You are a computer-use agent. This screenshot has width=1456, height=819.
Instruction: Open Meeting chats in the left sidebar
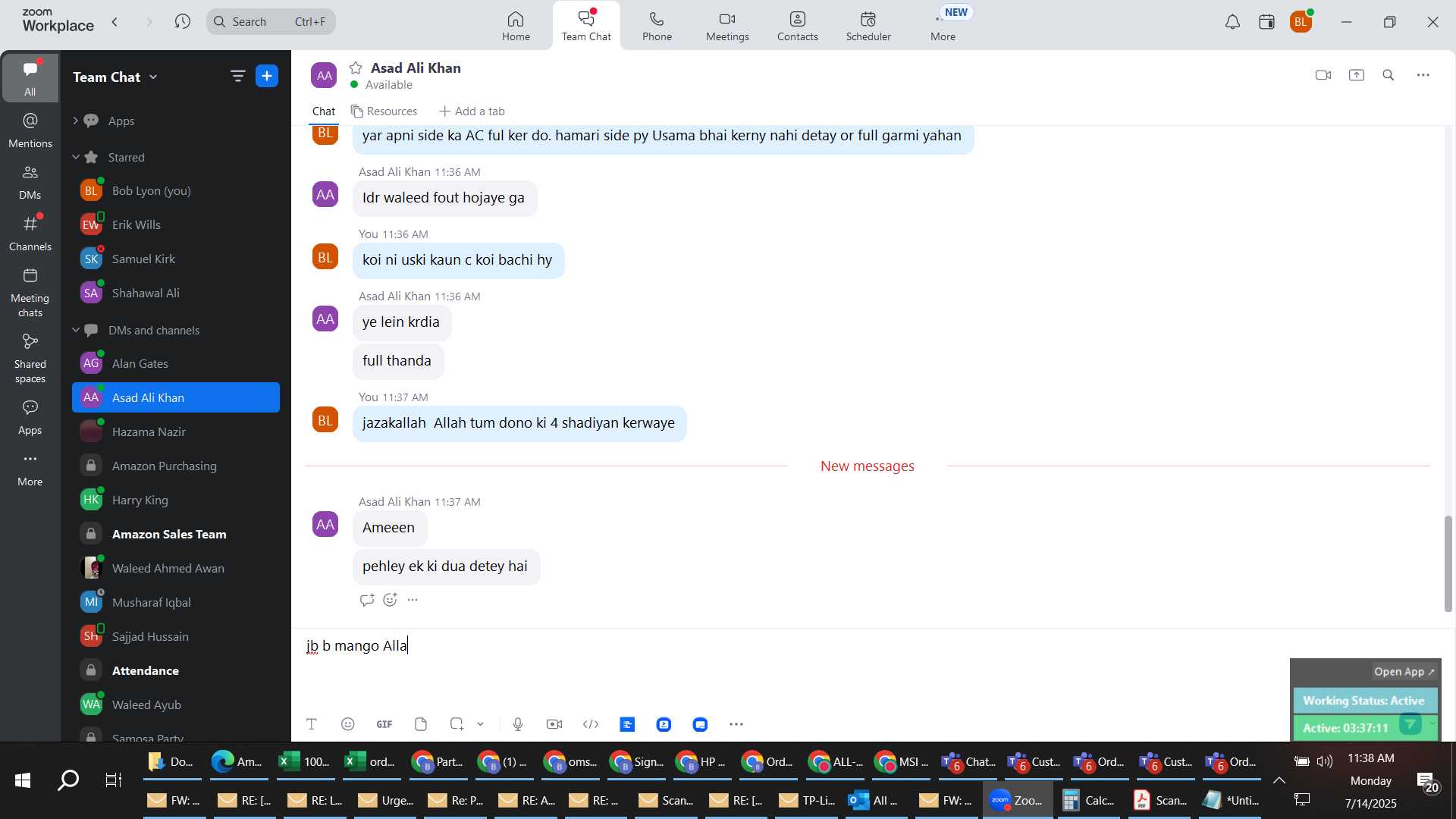(x=30, y=293)
